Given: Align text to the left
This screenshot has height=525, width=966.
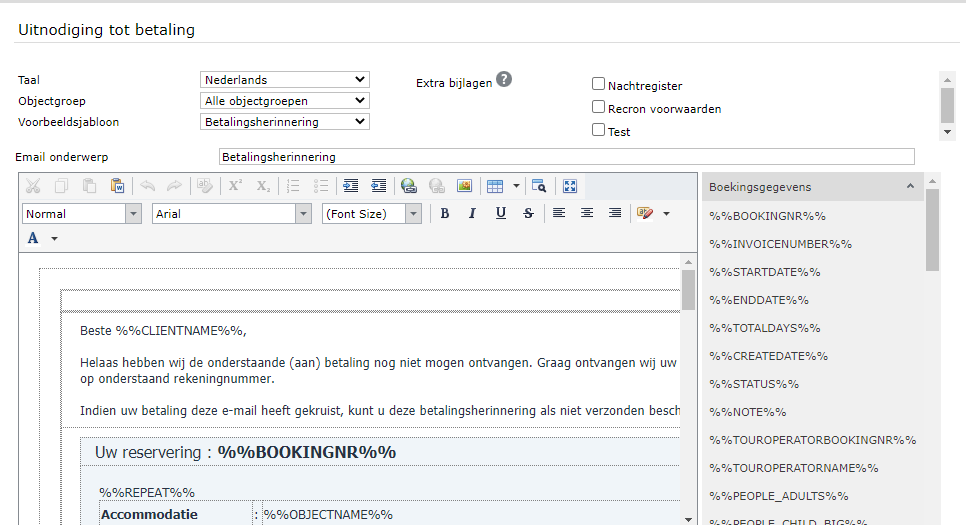Looking at the screenshot, I should pos(559,213).
